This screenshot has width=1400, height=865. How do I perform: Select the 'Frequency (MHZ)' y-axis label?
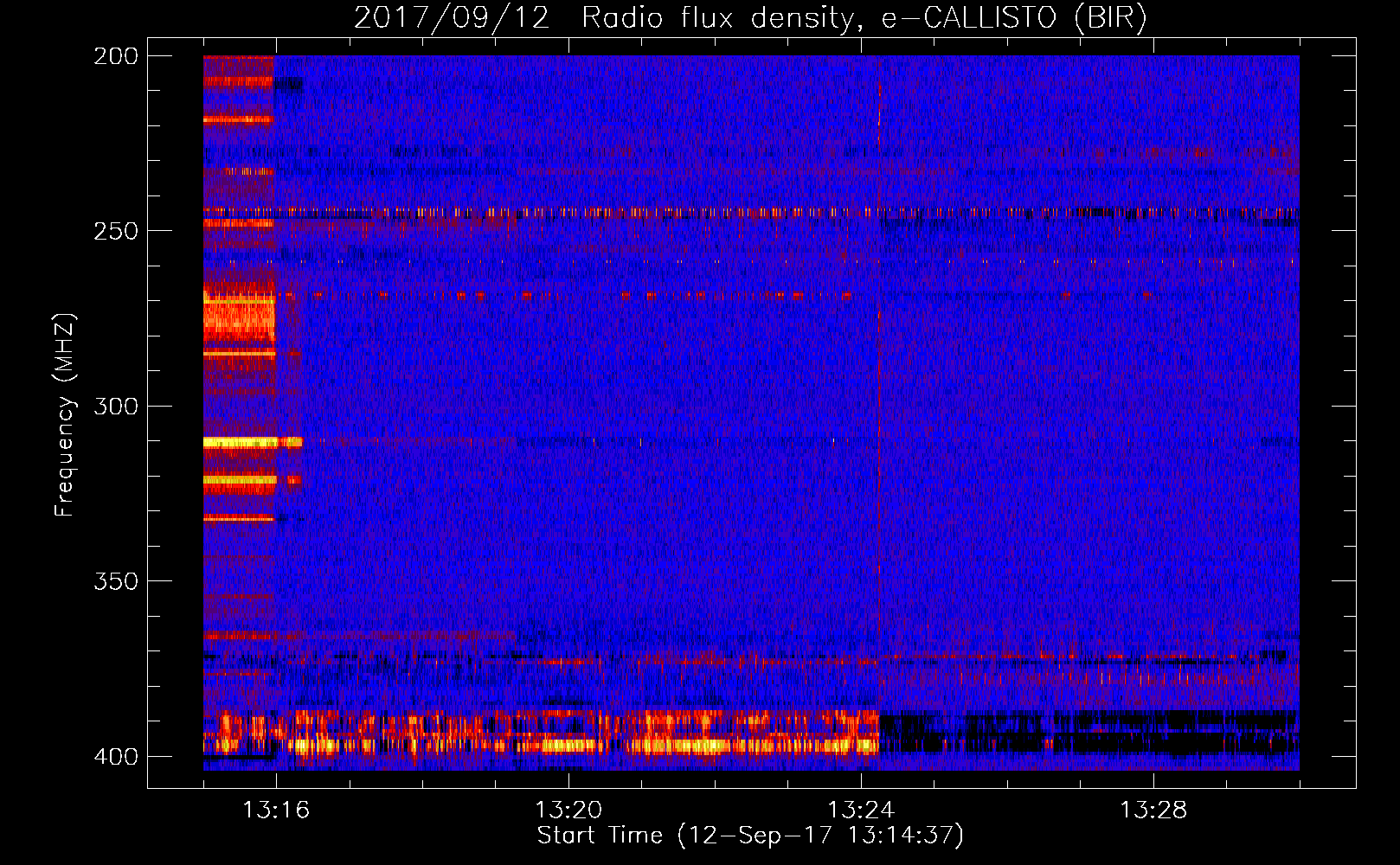[x=65, y=415]
